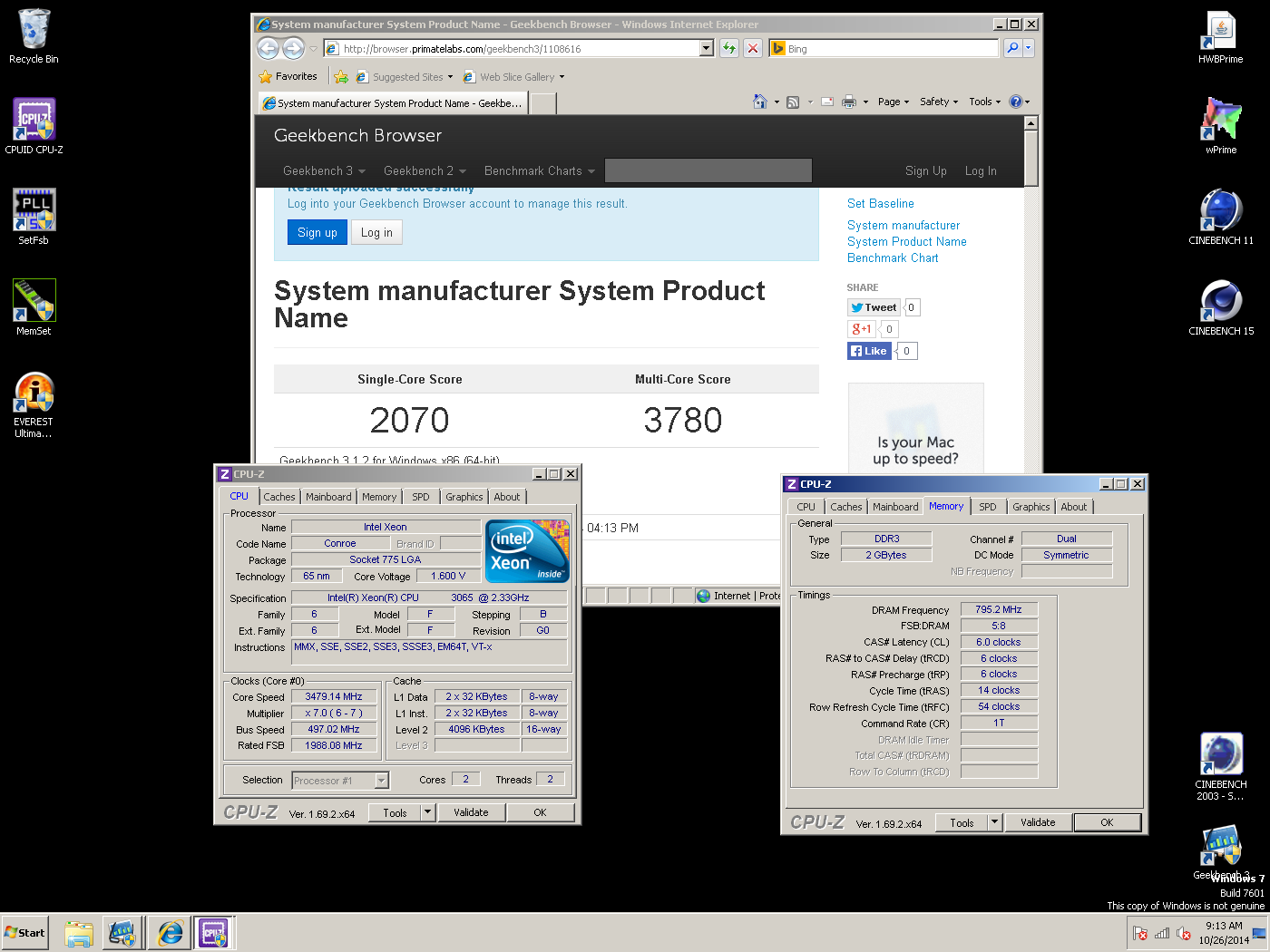Screen dimensions: 1270x952
Task: Expand the Geekbench 3 nav menu
Action: (x=324, y=170)
